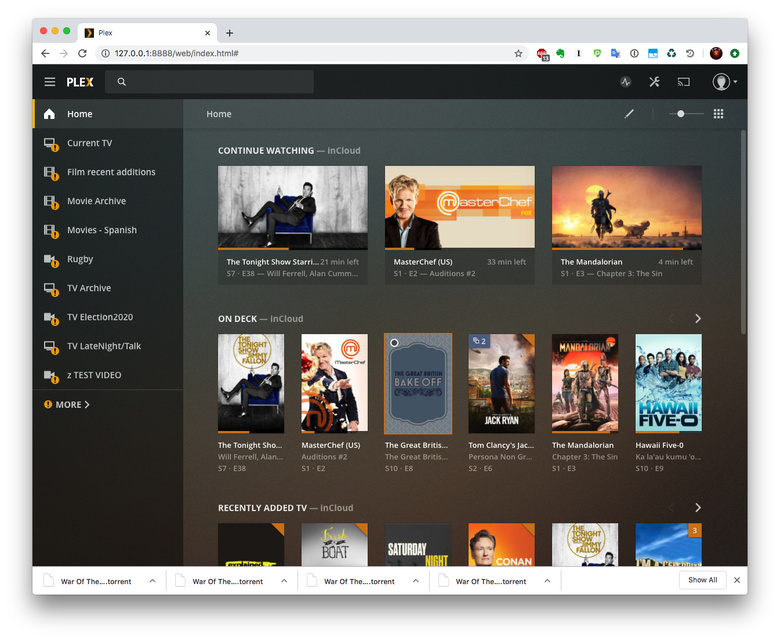780x641 pixels.
Task: Click Show All downloads button
Action: click(x=702, y=580)
